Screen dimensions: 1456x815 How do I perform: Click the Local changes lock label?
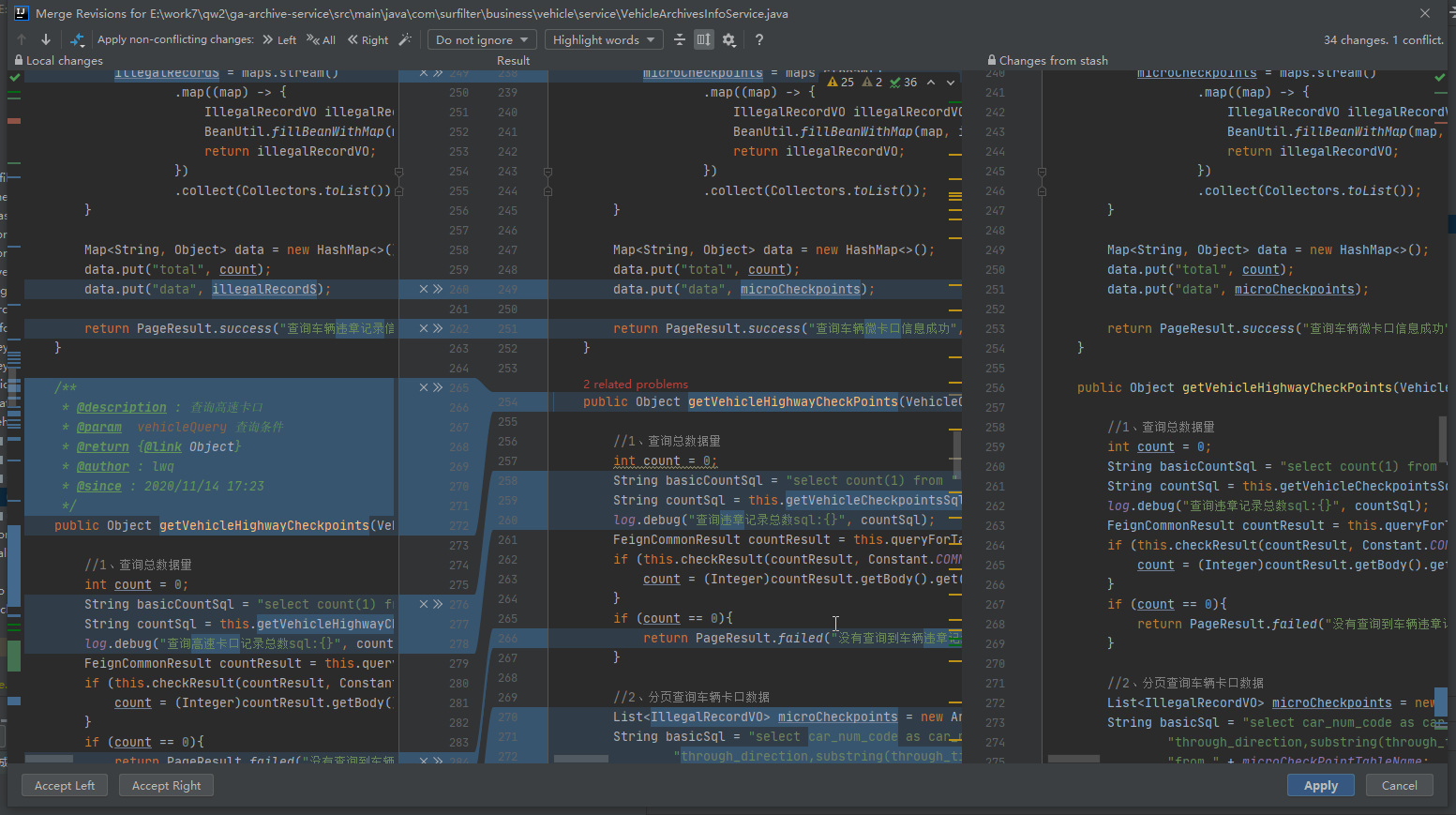[58, 60]
